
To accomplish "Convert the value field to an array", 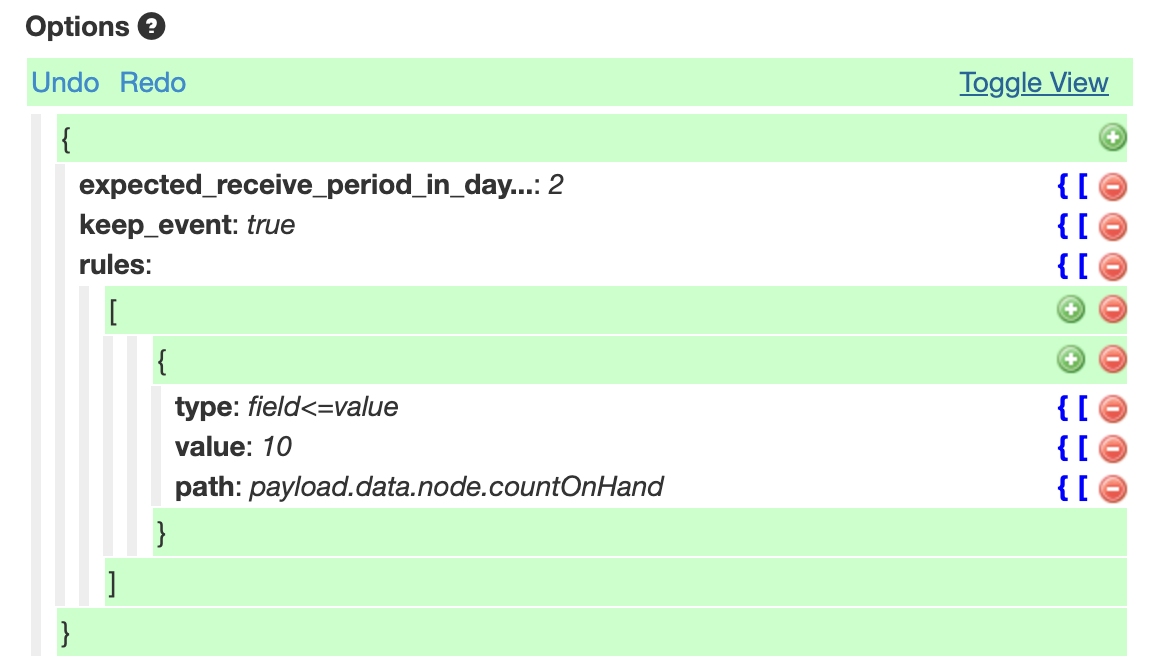I will 1082,447.
